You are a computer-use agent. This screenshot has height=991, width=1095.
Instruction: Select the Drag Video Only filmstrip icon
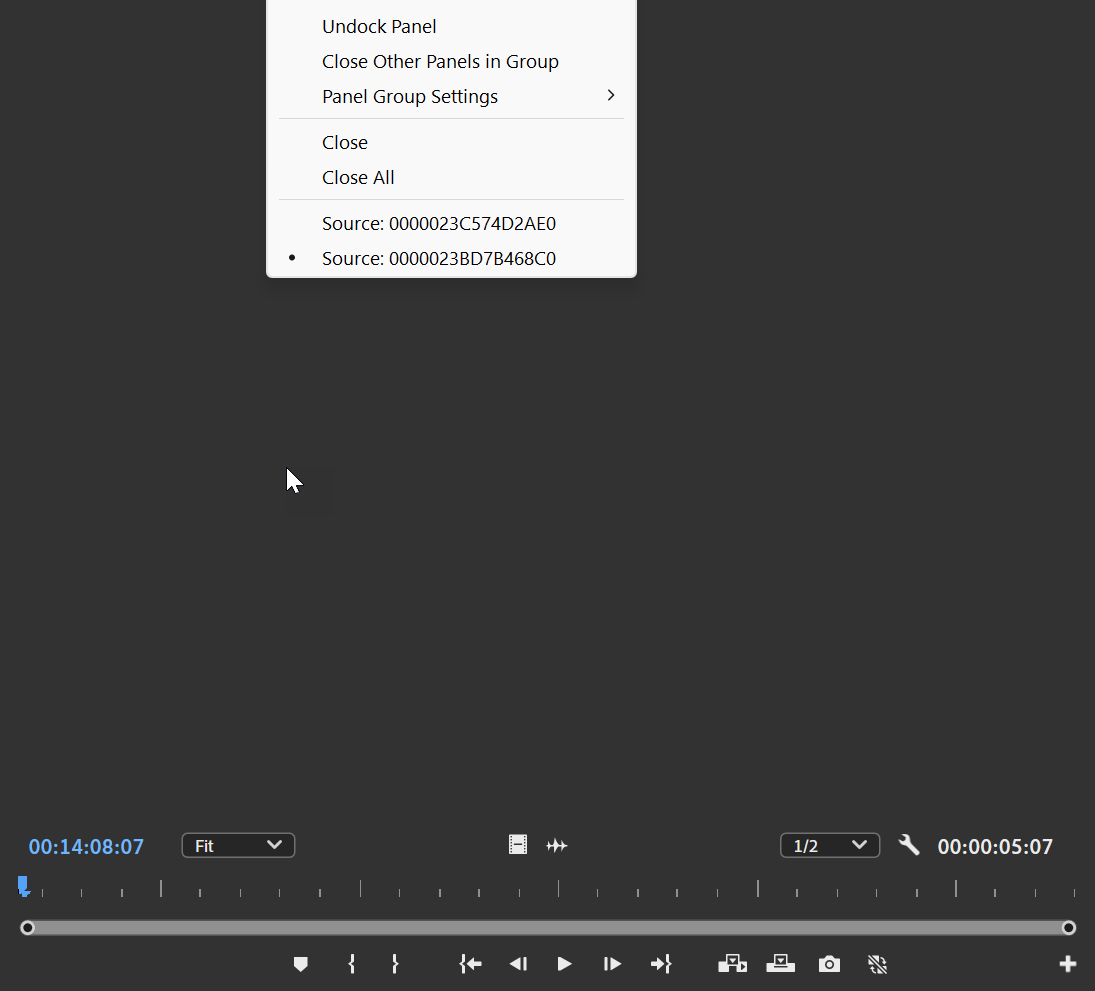point(518,845)
